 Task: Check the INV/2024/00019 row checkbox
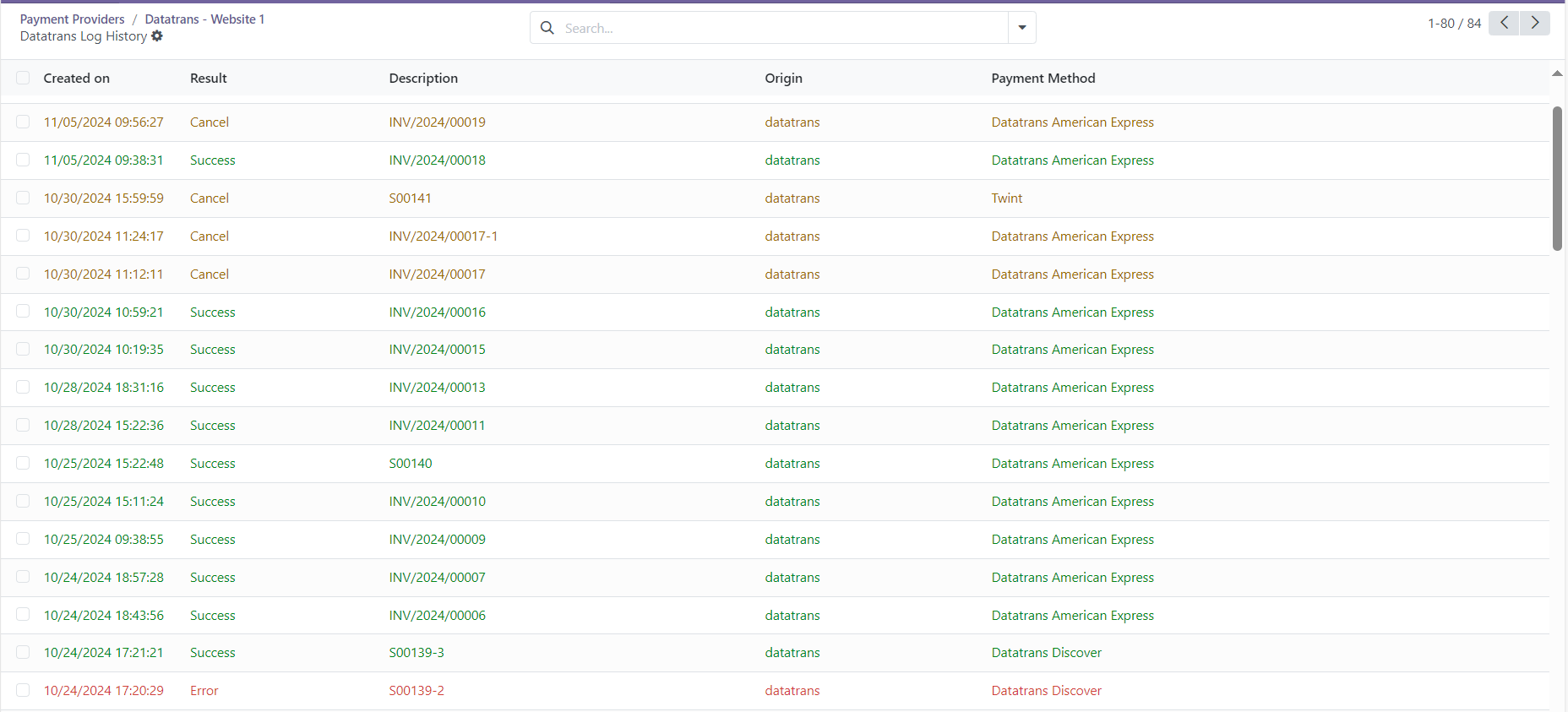tap(23, 122)
